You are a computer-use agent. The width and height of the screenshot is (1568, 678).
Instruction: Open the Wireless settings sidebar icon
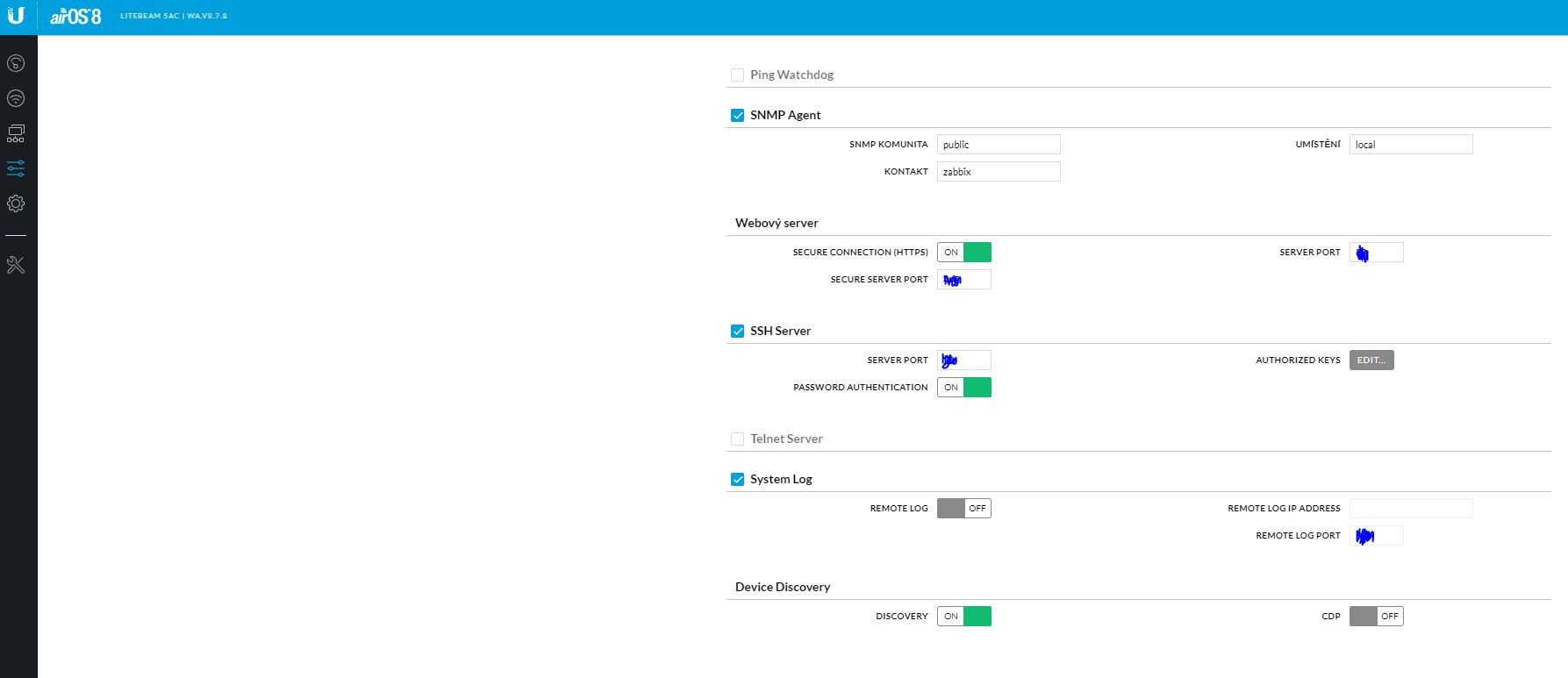[x=16, y=98]
